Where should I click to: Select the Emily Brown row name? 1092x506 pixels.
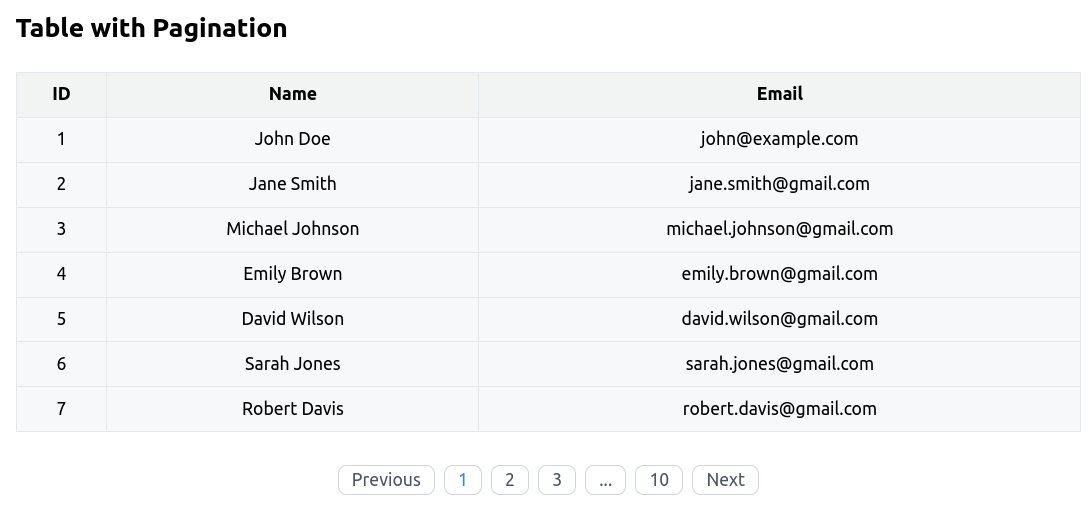click(292, 274)
